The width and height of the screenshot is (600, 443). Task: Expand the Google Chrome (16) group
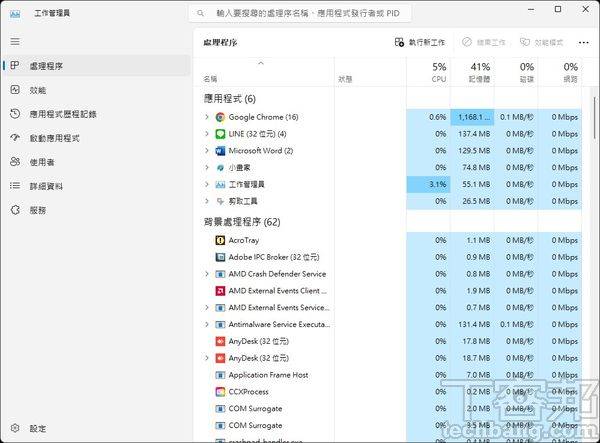pos(207,117)
